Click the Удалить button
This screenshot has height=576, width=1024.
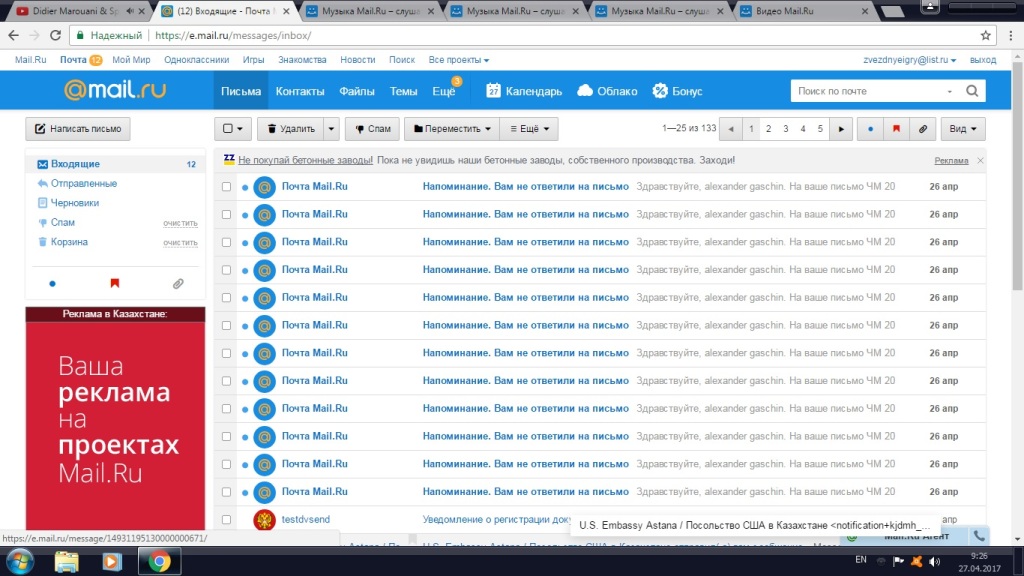pyautogui.click(x=291, y=129)
